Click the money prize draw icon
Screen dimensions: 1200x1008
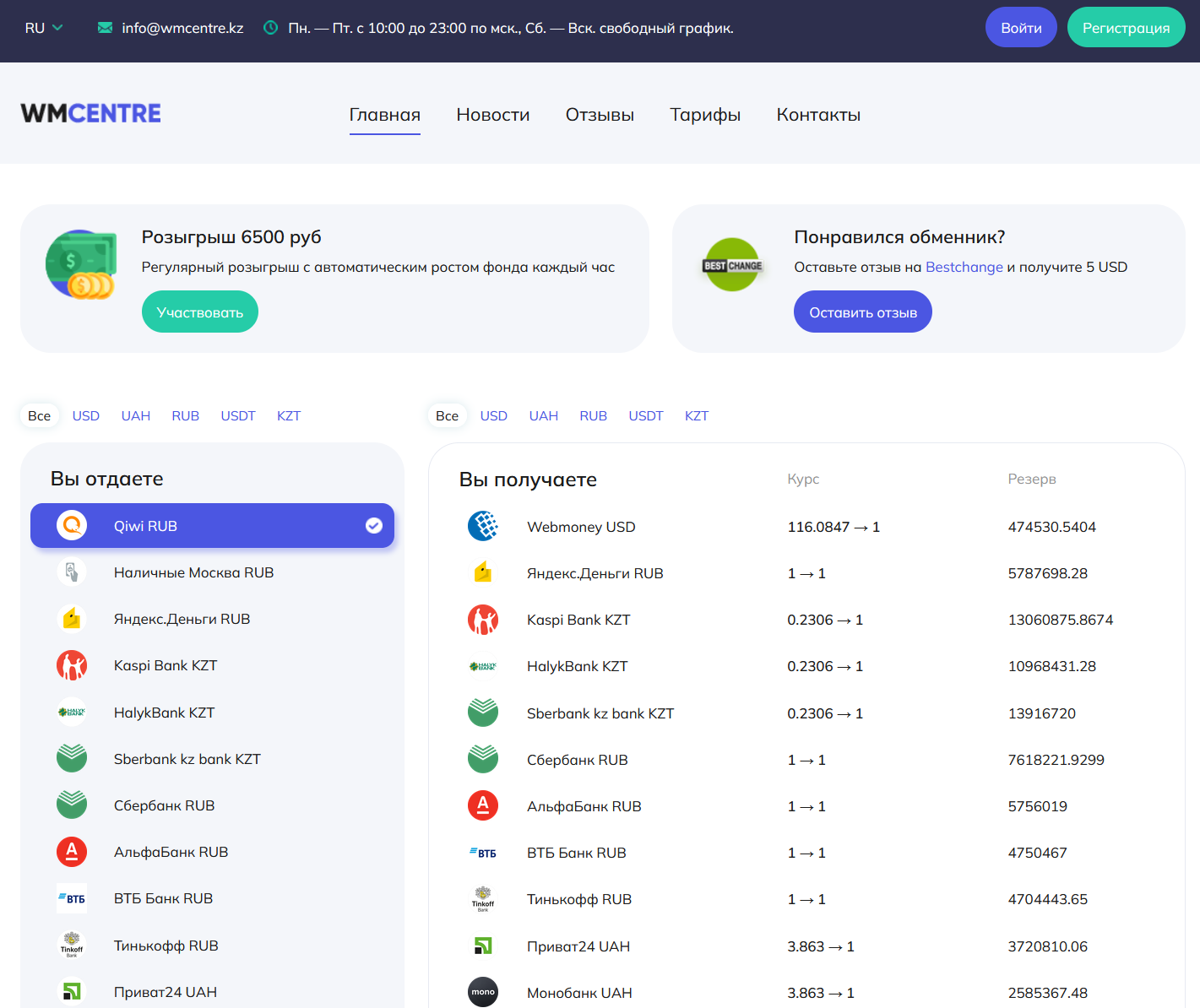tap(81, 264)
